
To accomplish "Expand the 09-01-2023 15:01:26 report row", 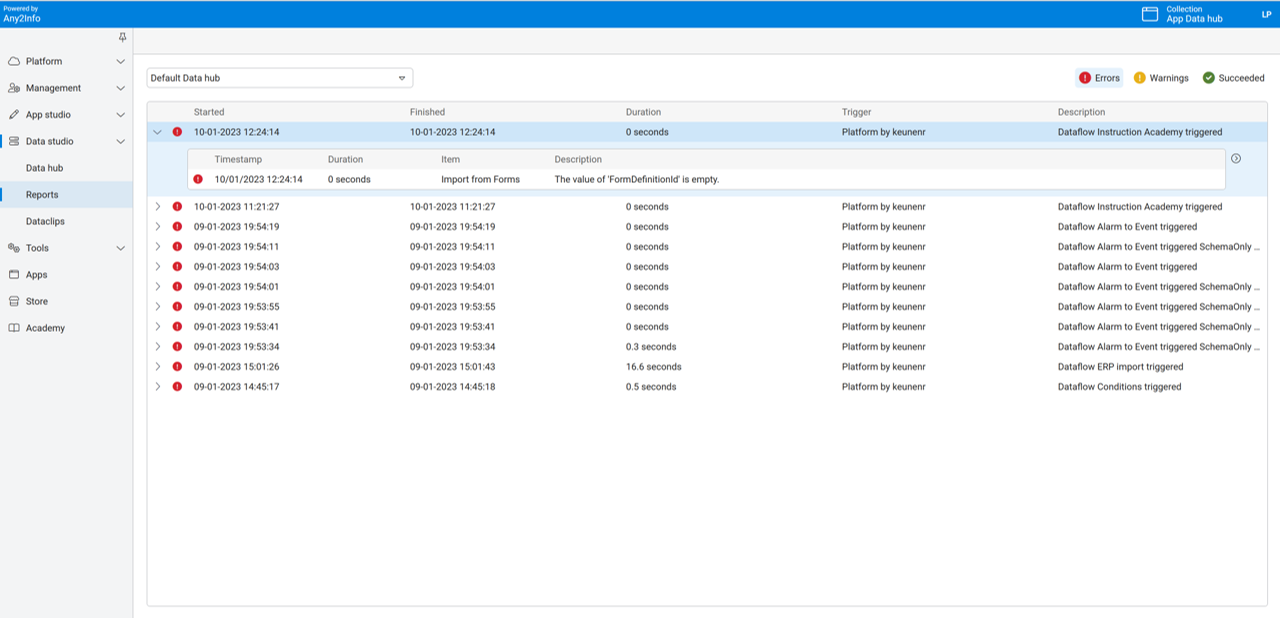I will tap(157, 367).
